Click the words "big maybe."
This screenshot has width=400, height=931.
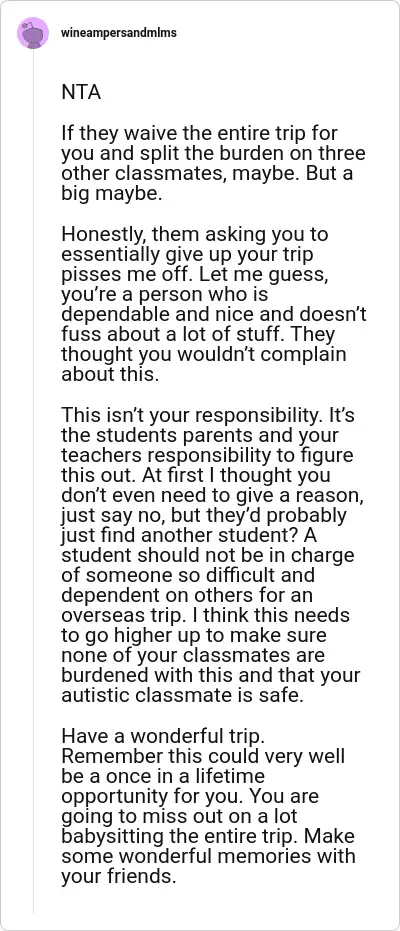112,194
